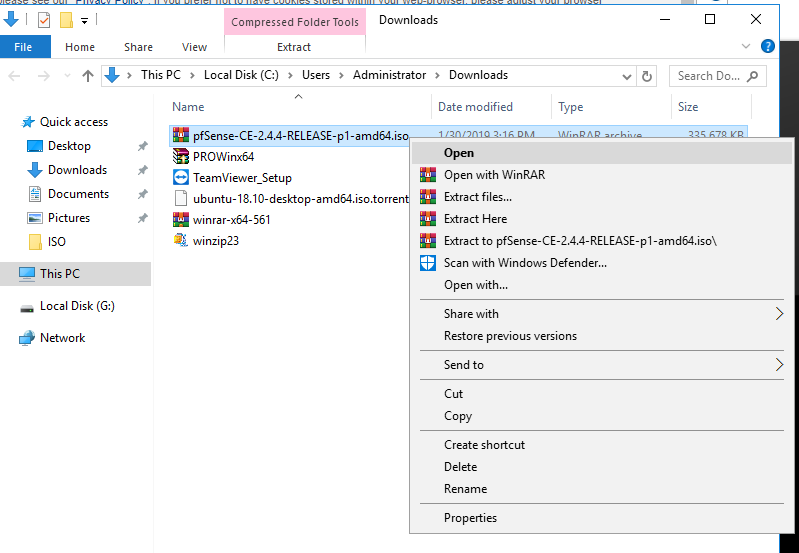Click the Pictures icon in sidebar
The height and width of the screenshot is (553, 799).
(35, 218)
